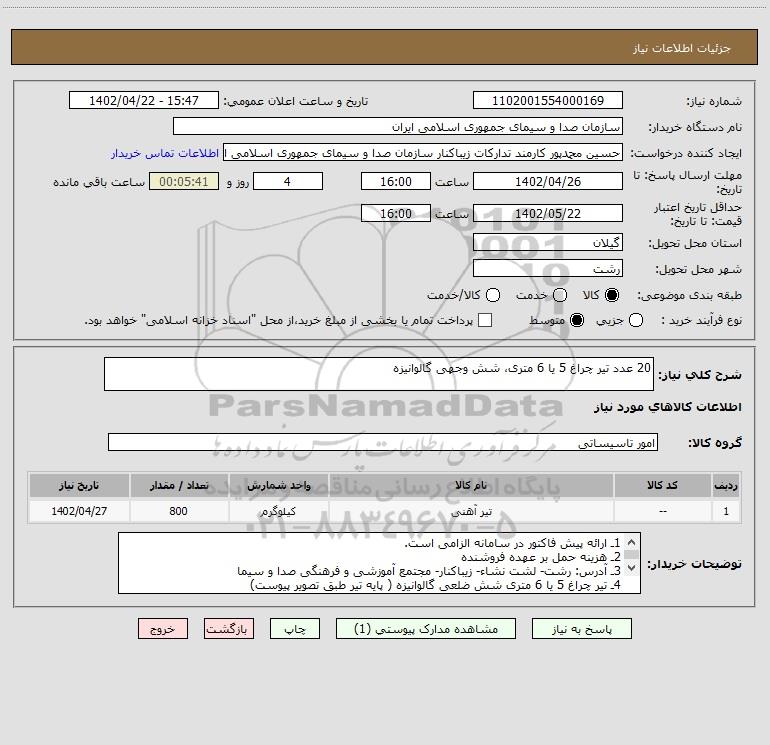Click the goods group field امور تاسیساتی

(x=383, y=442)
